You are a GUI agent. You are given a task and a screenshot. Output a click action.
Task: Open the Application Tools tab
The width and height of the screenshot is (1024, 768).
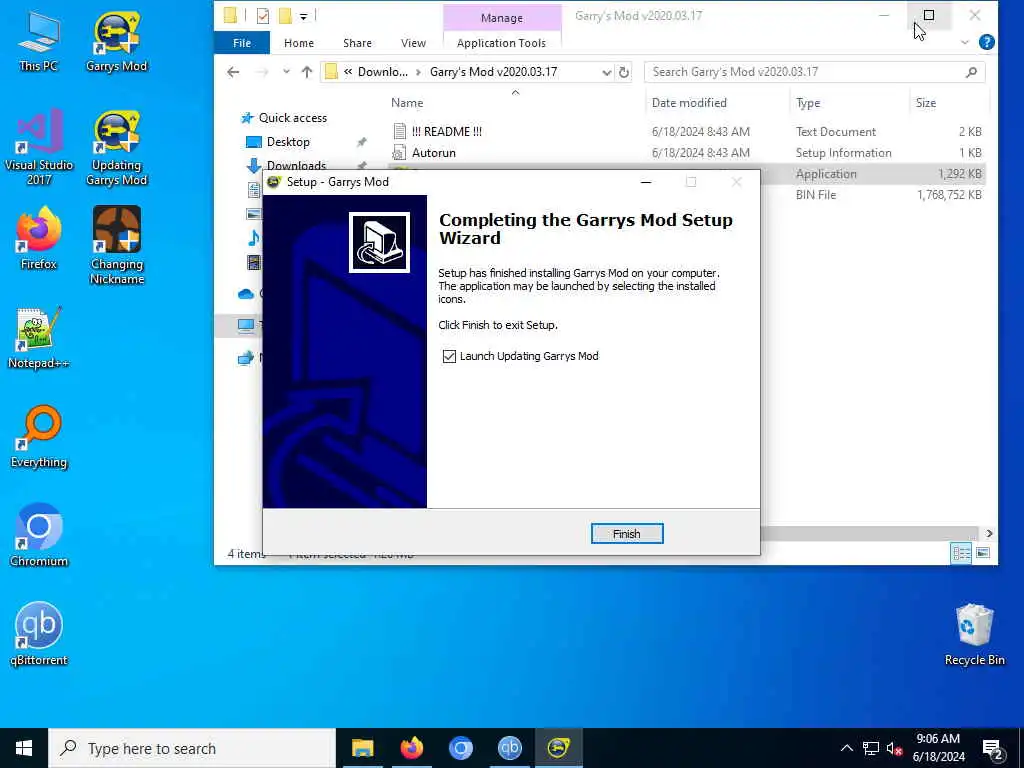[x=501, y=43]
